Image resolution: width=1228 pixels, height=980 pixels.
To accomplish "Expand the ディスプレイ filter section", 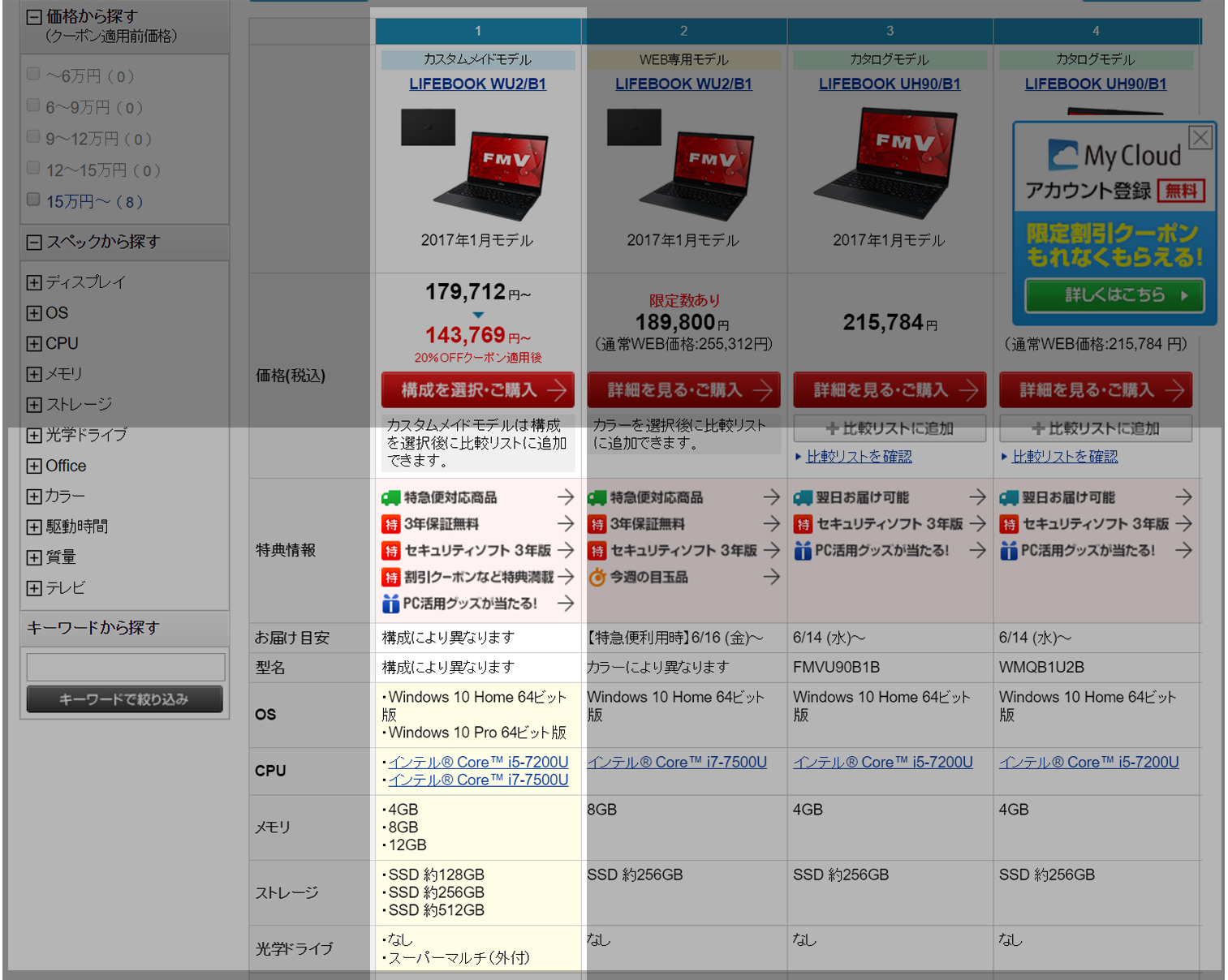I will 34,282.
